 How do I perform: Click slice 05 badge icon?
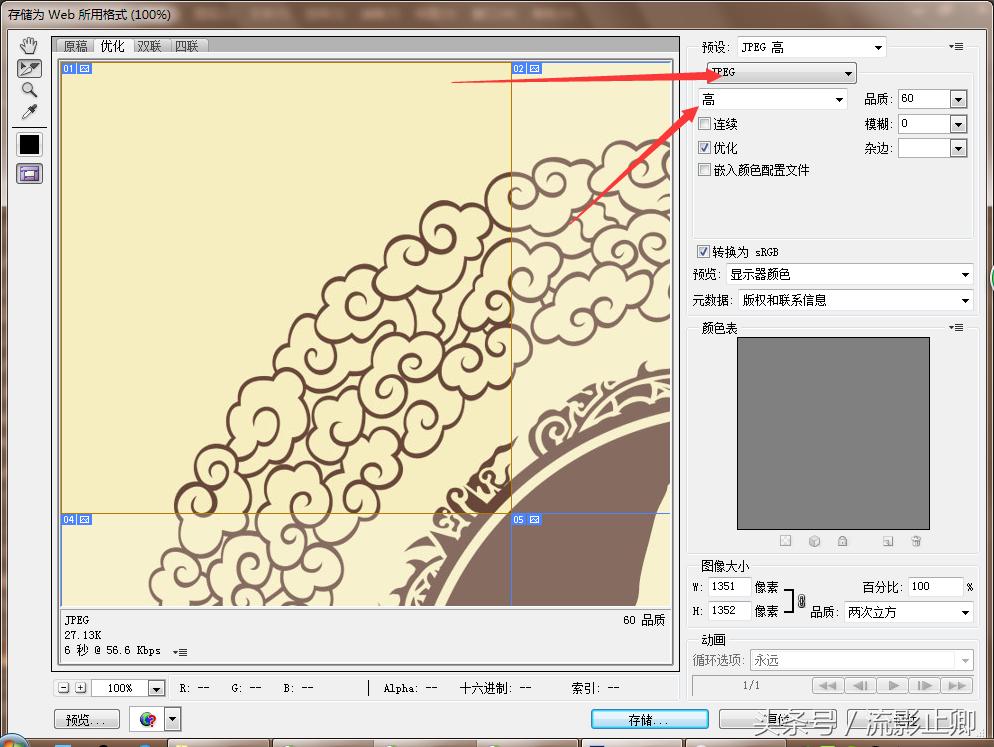pyautogui.click(x=534, y=519)
